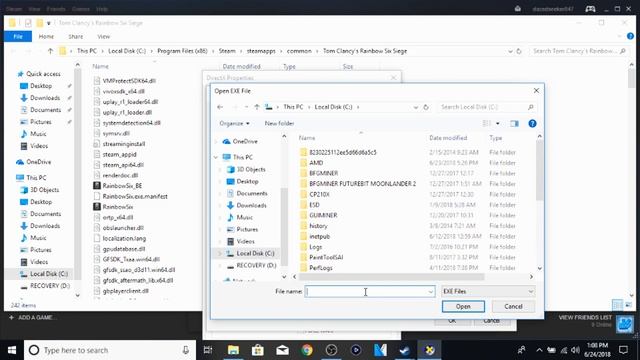This screenshot has width=640, height=360.
Task: Open the File name history dropdown arrow
Action: coord(431,291)
